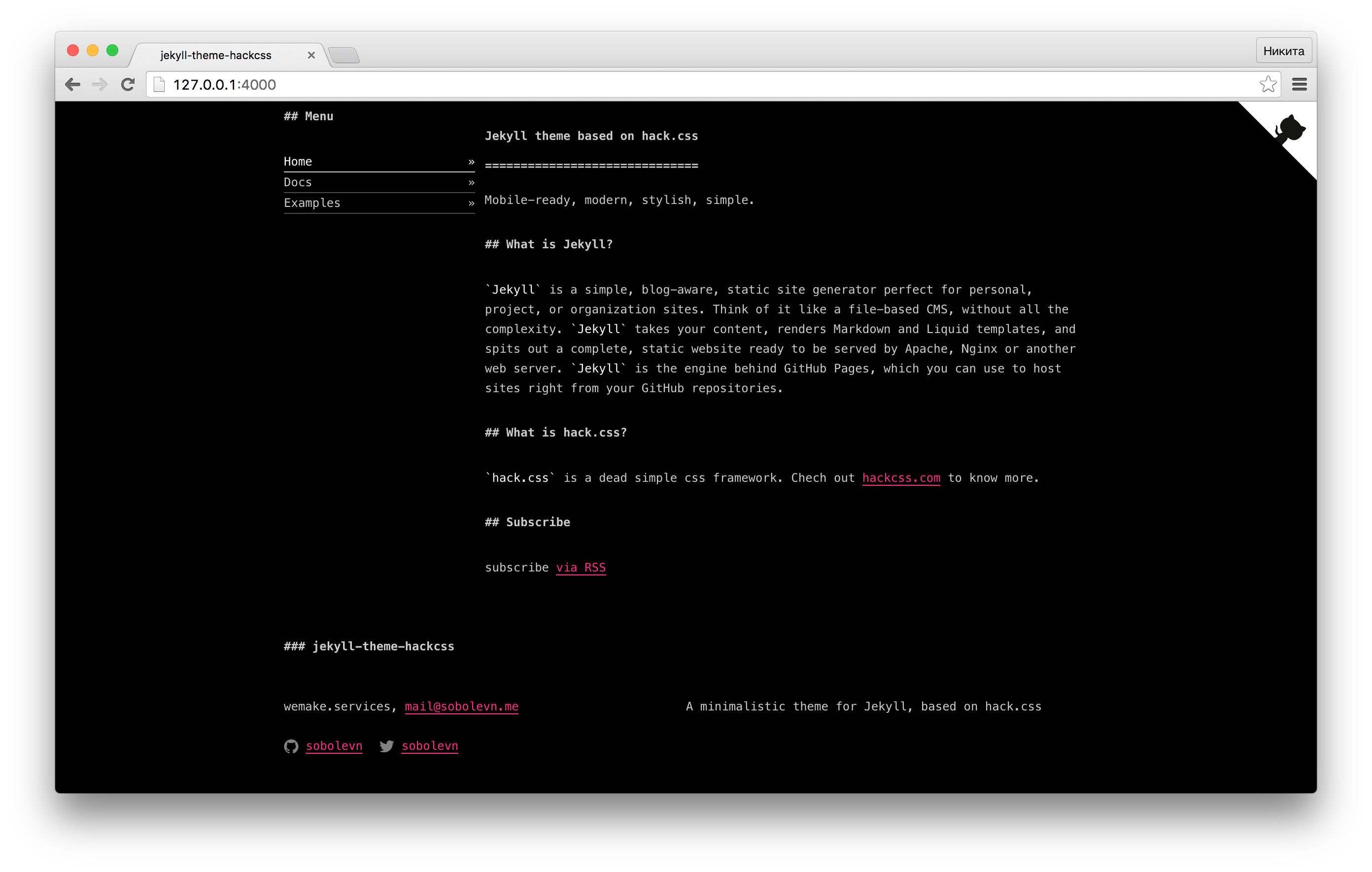Click the » chevron beside Docs
This screenshot has height=872, width=1372.
pyautogui.click(x=471, y=183)
